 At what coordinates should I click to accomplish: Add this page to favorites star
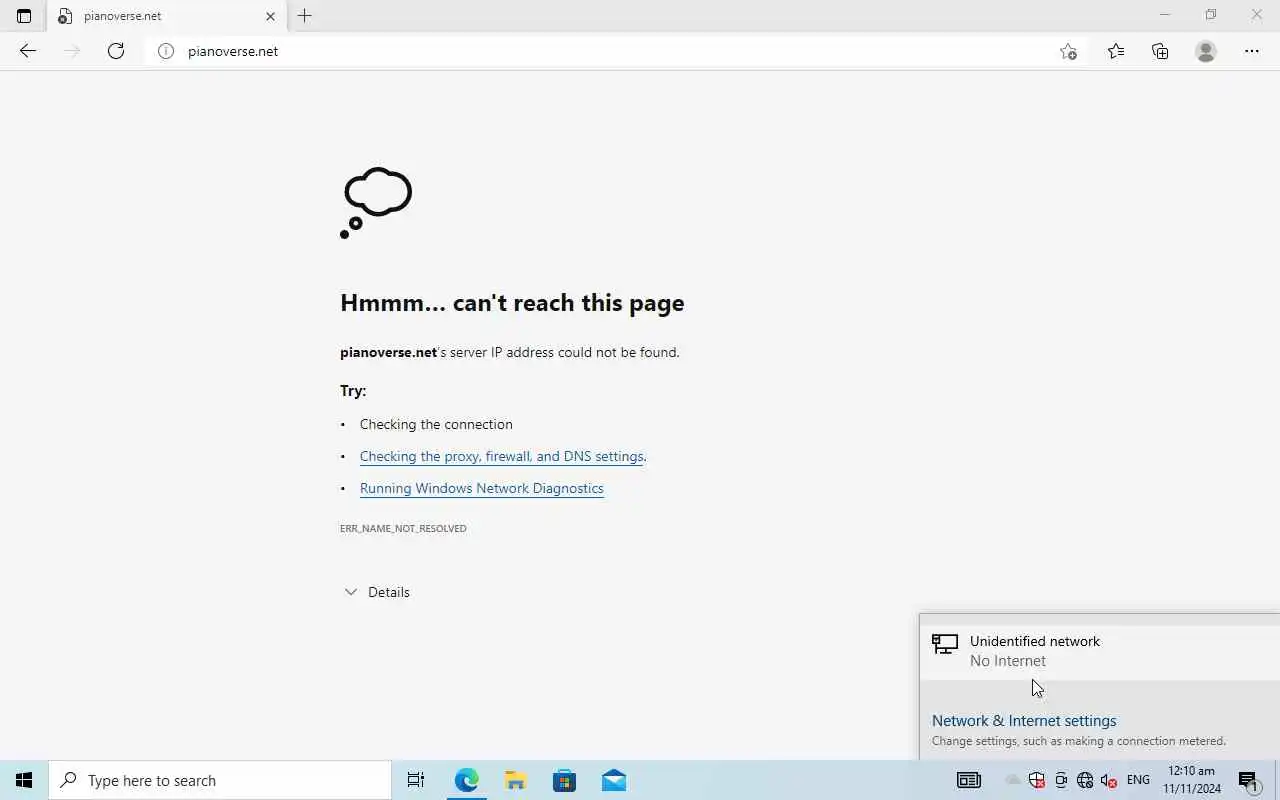(1068, 51)
